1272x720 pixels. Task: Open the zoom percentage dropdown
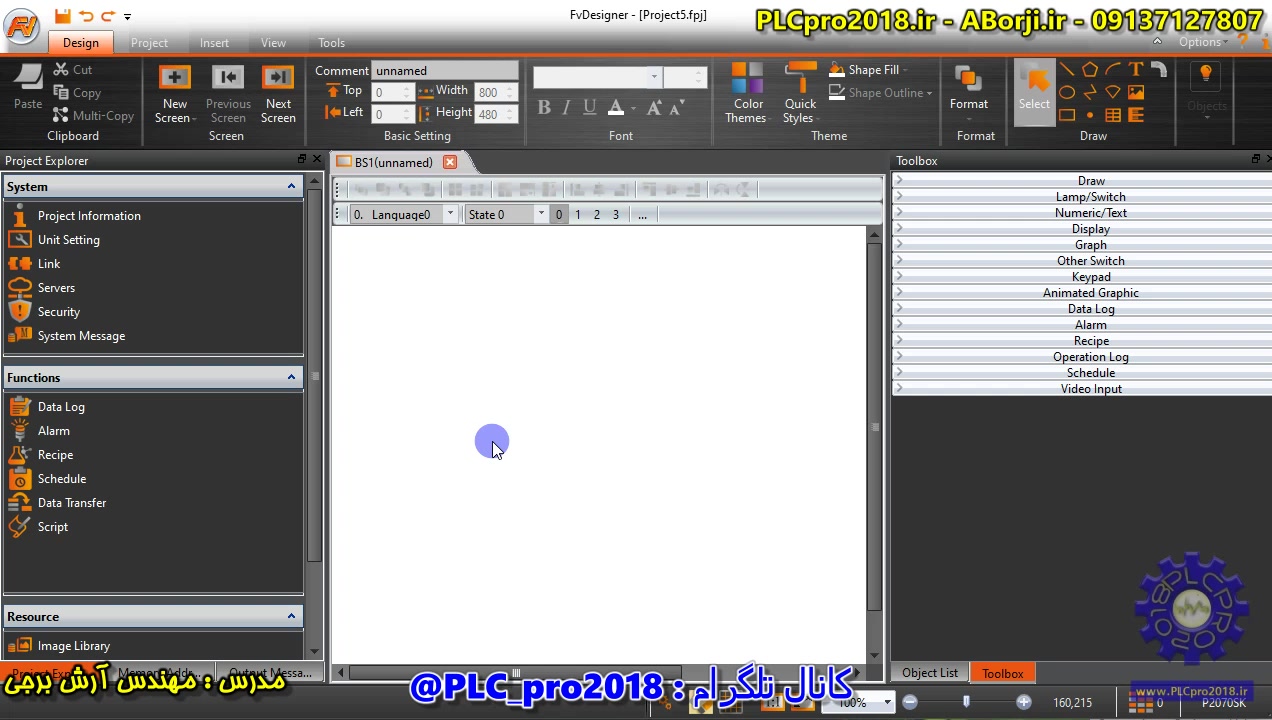tap(887, 702)
